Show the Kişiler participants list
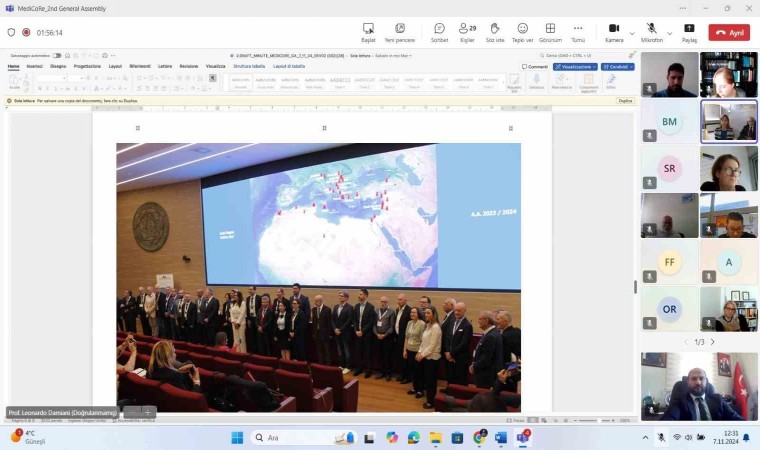Image resolution: width=760 pixels, height=450 pixels. [466, 31]
